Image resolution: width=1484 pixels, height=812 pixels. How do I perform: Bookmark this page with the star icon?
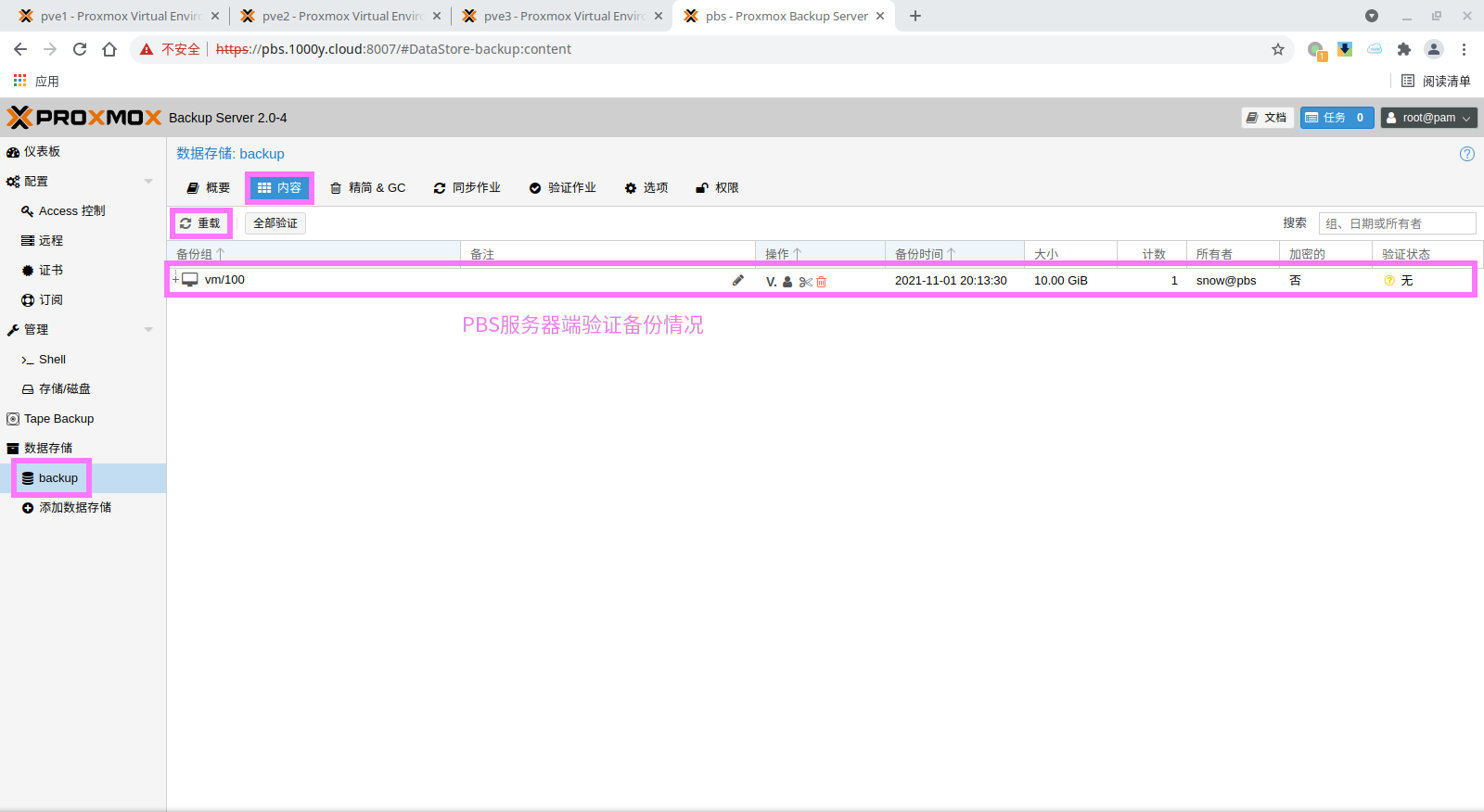(1277, 49)
